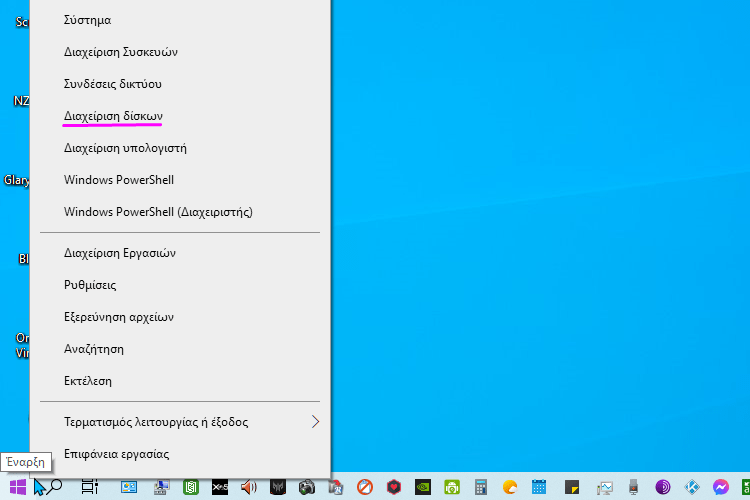Click the orange speaker volume icon
Image resolution: width=750 pixels, height=500 pixels.
click(249, 487)
